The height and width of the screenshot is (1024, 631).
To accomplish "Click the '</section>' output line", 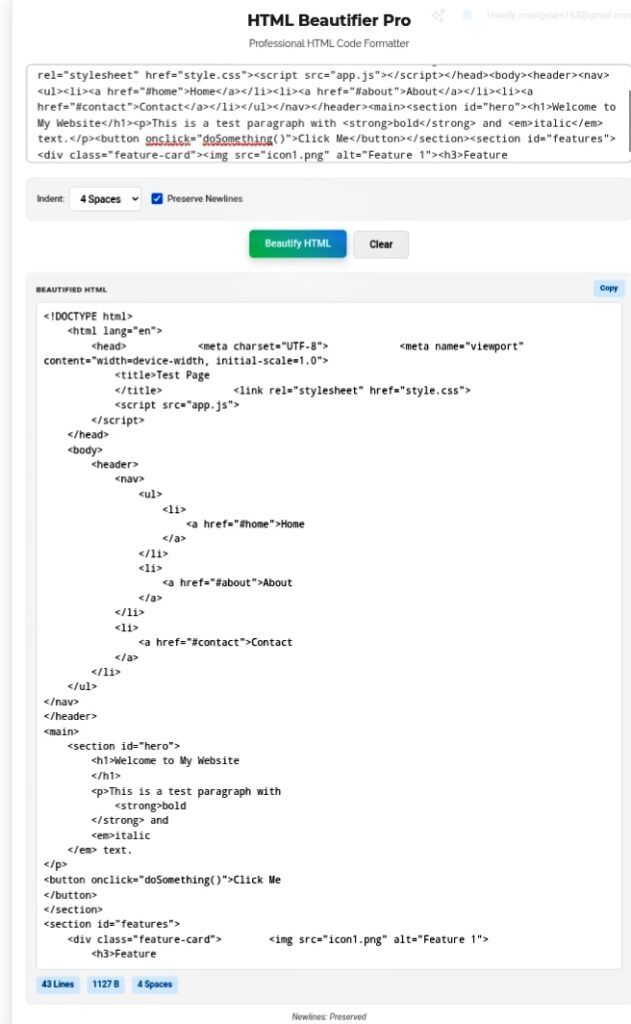I will (73, 909).
